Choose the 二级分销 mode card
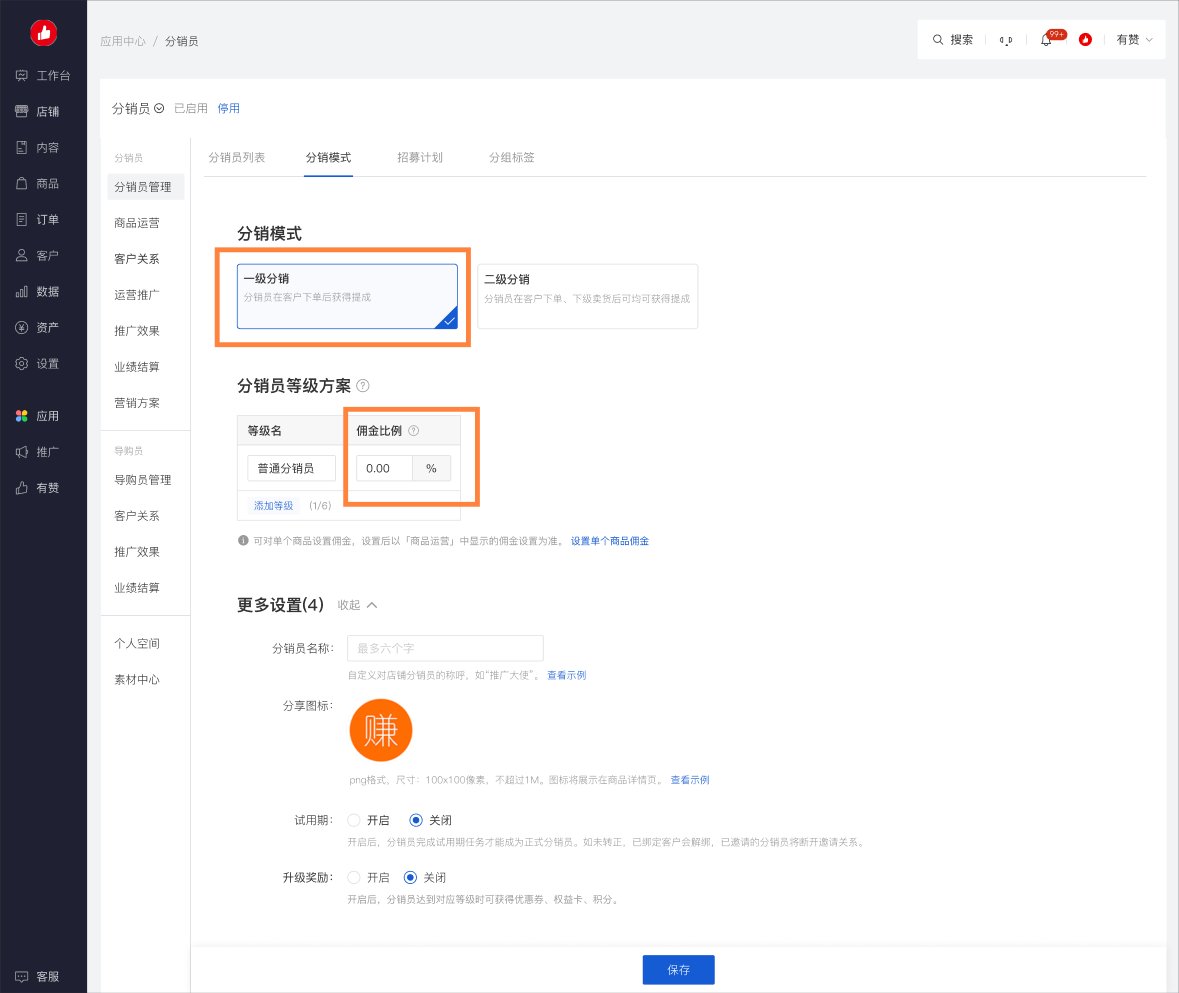The image size is (1179, 993). (587, 296)
